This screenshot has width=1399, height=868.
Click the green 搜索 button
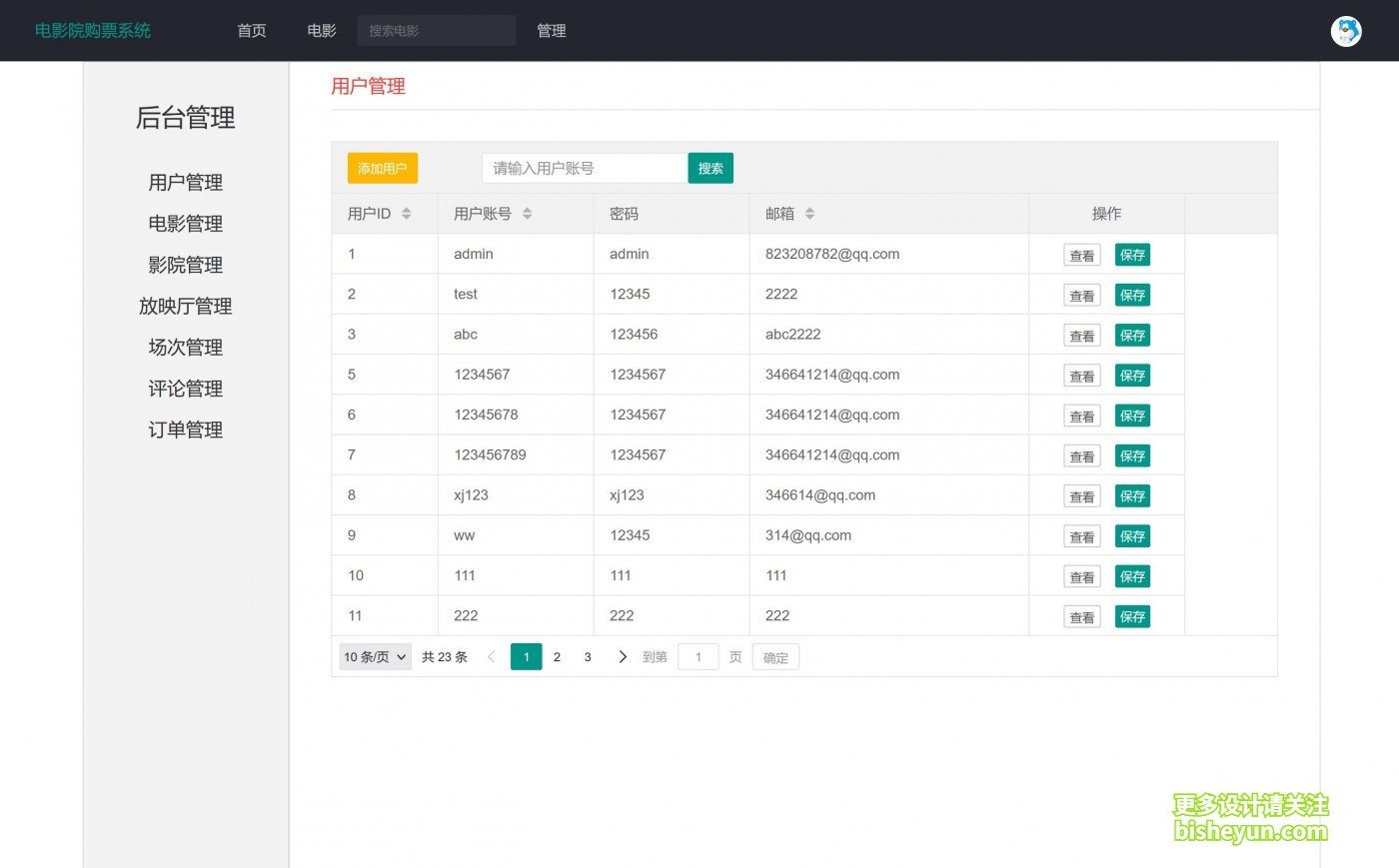(710, 169)
